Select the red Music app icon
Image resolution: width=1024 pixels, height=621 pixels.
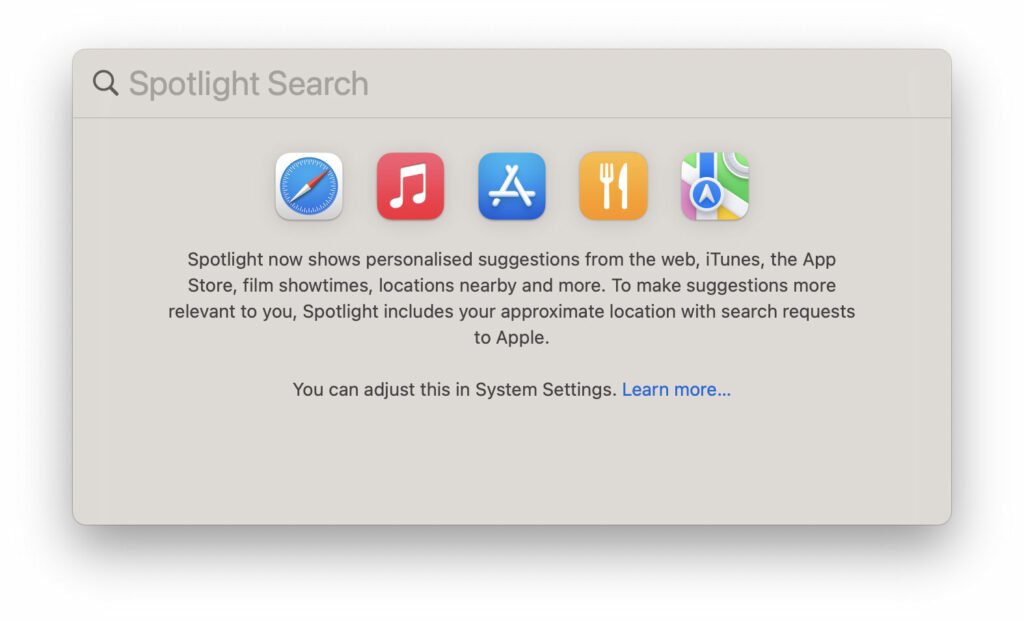[x=410, y=187]
